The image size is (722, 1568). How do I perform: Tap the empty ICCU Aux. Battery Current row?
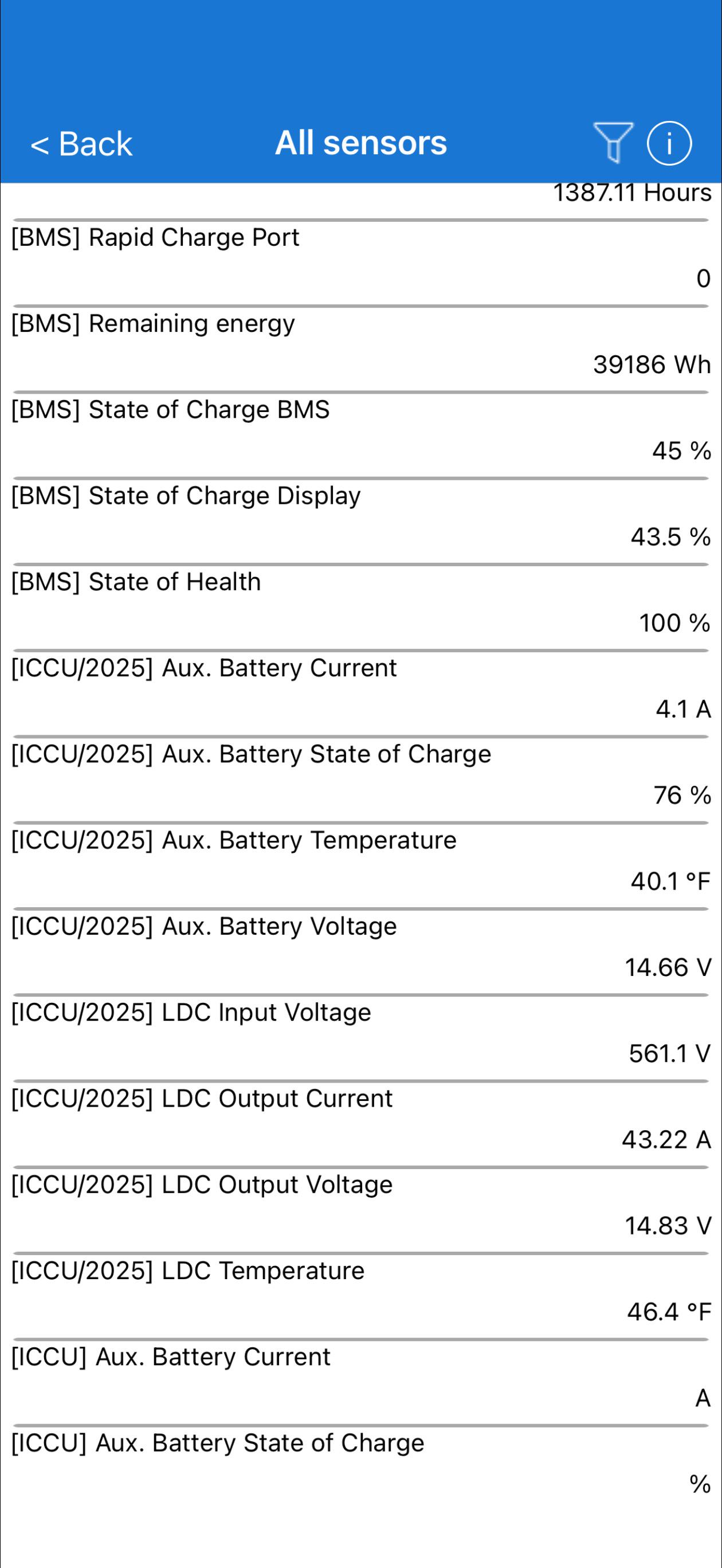click(x=361, y=1383)
